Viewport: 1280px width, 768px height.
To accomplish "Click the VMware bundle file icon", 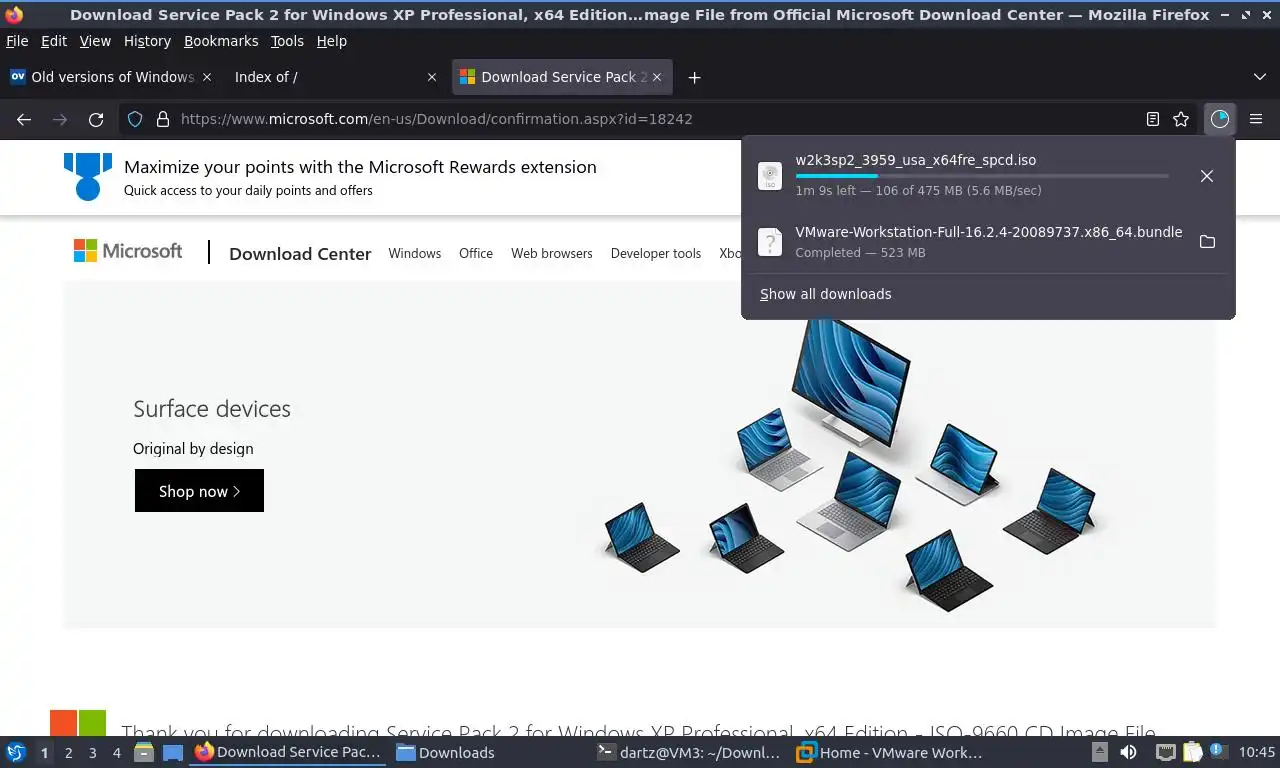I will pos(770,242).
